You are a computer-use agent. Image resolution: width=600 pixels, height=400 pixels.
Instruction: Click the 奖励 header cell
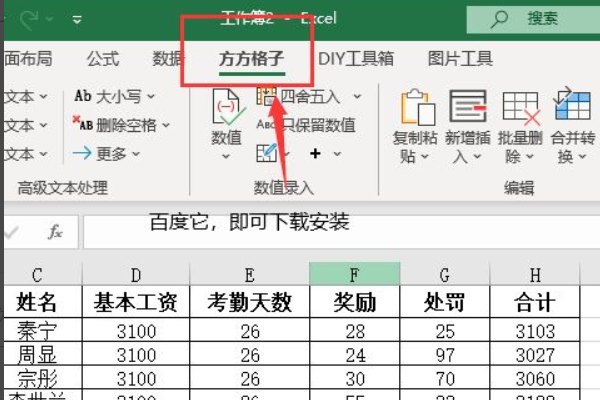click(355, 302)
